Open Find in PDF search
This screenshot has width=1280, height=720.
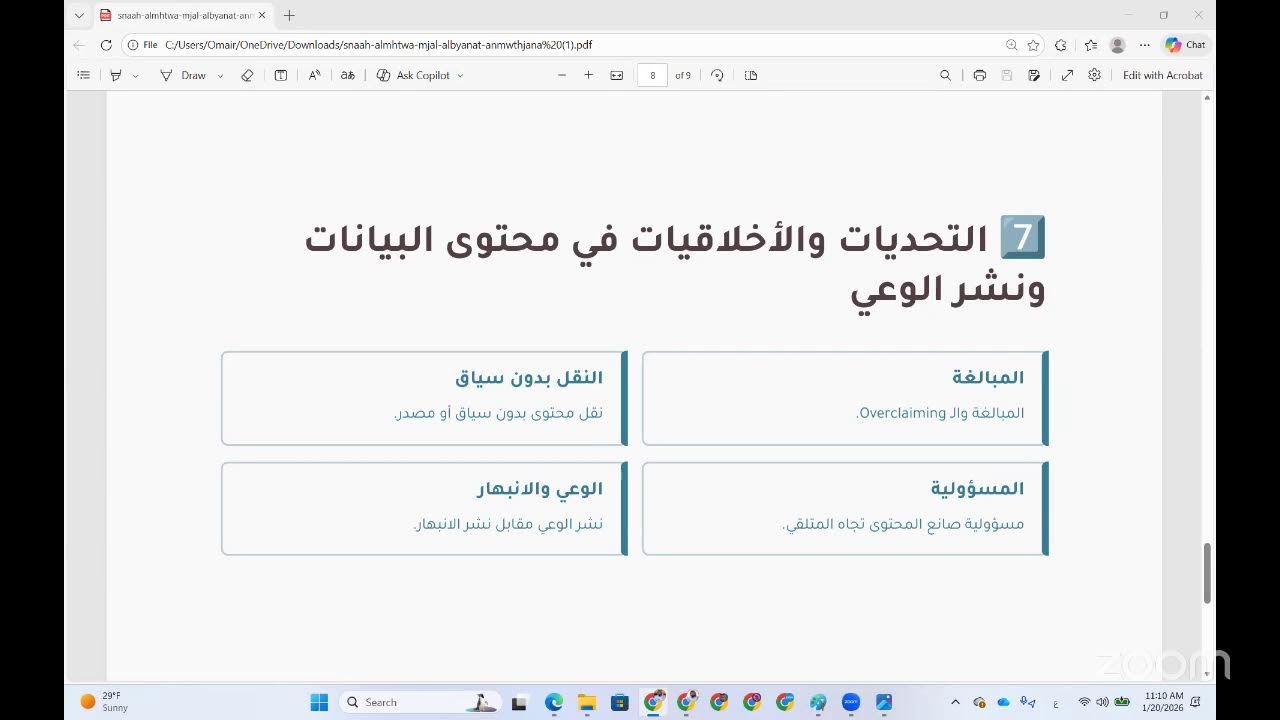945,75
